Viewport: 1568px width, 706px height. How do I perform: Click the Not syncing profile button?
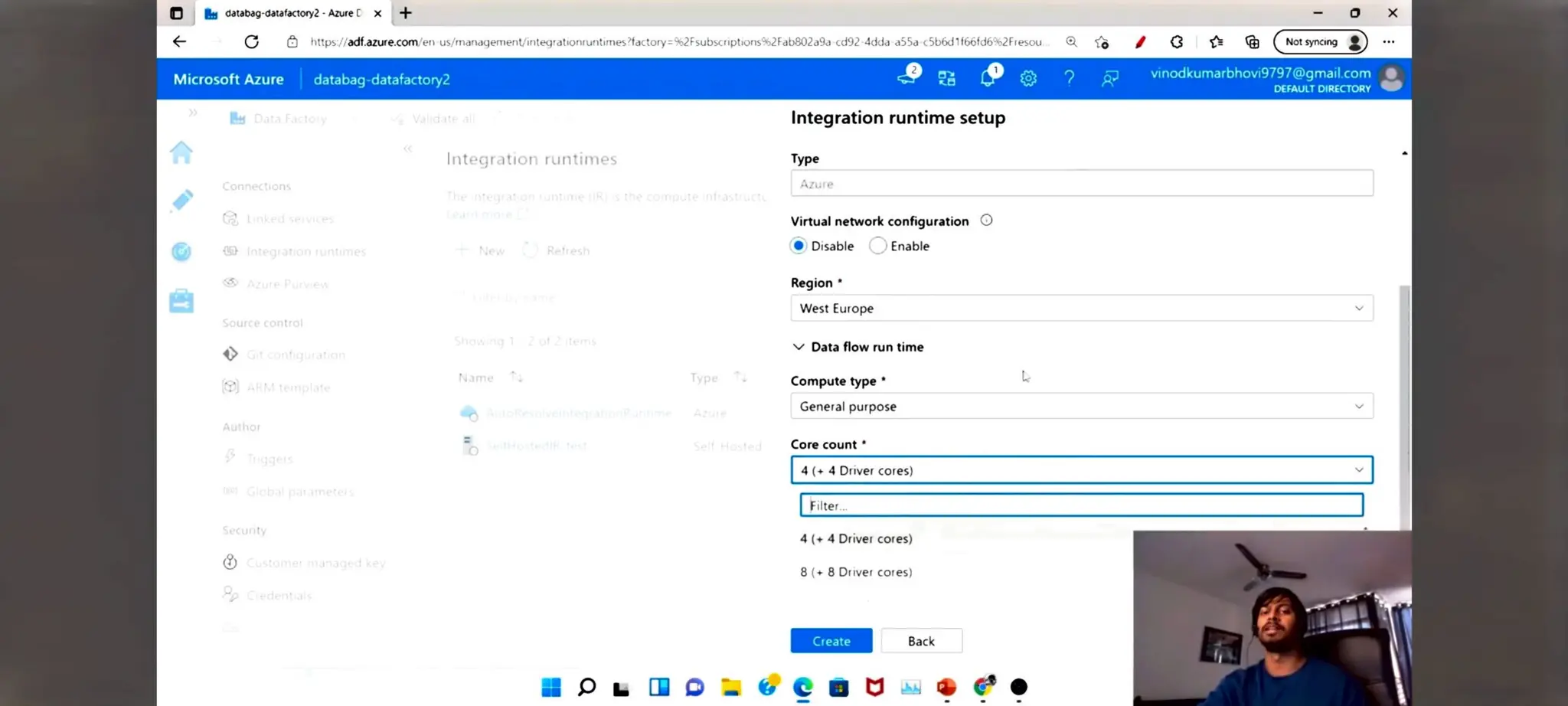[x=1320, y=41]
